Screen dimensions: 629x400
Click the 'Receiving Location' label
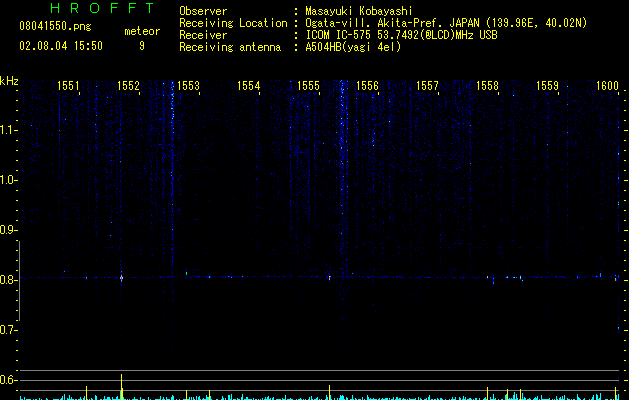pos(233,23)
